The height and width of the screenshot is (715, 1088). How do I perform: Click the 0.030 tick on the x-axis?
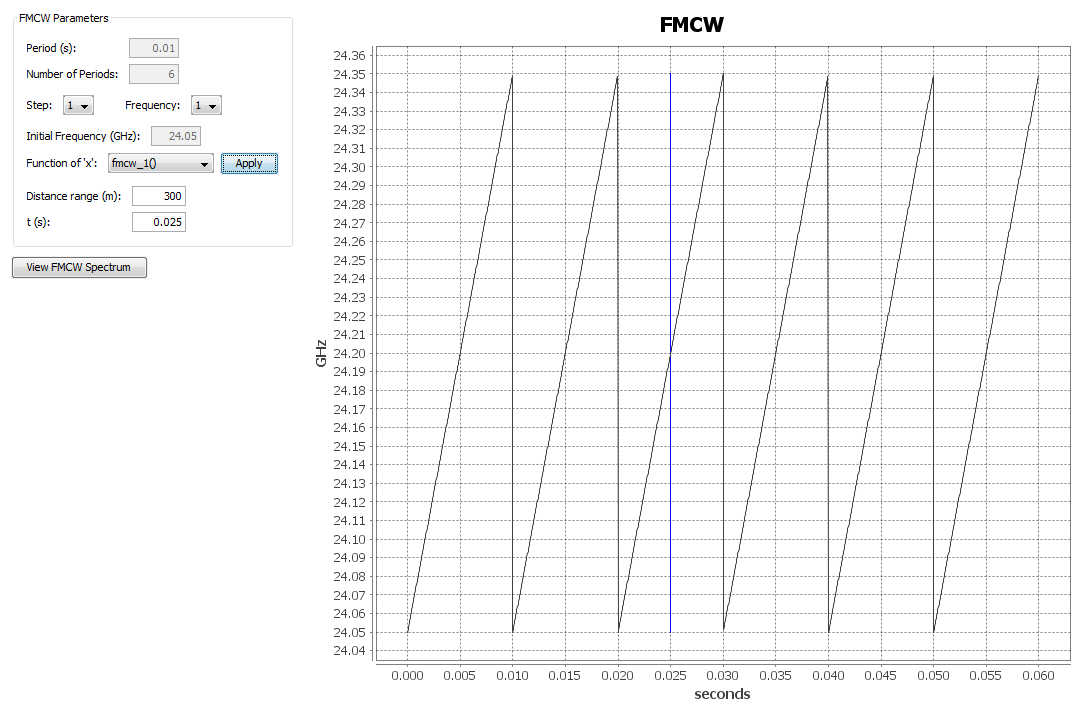coord(723,676)
